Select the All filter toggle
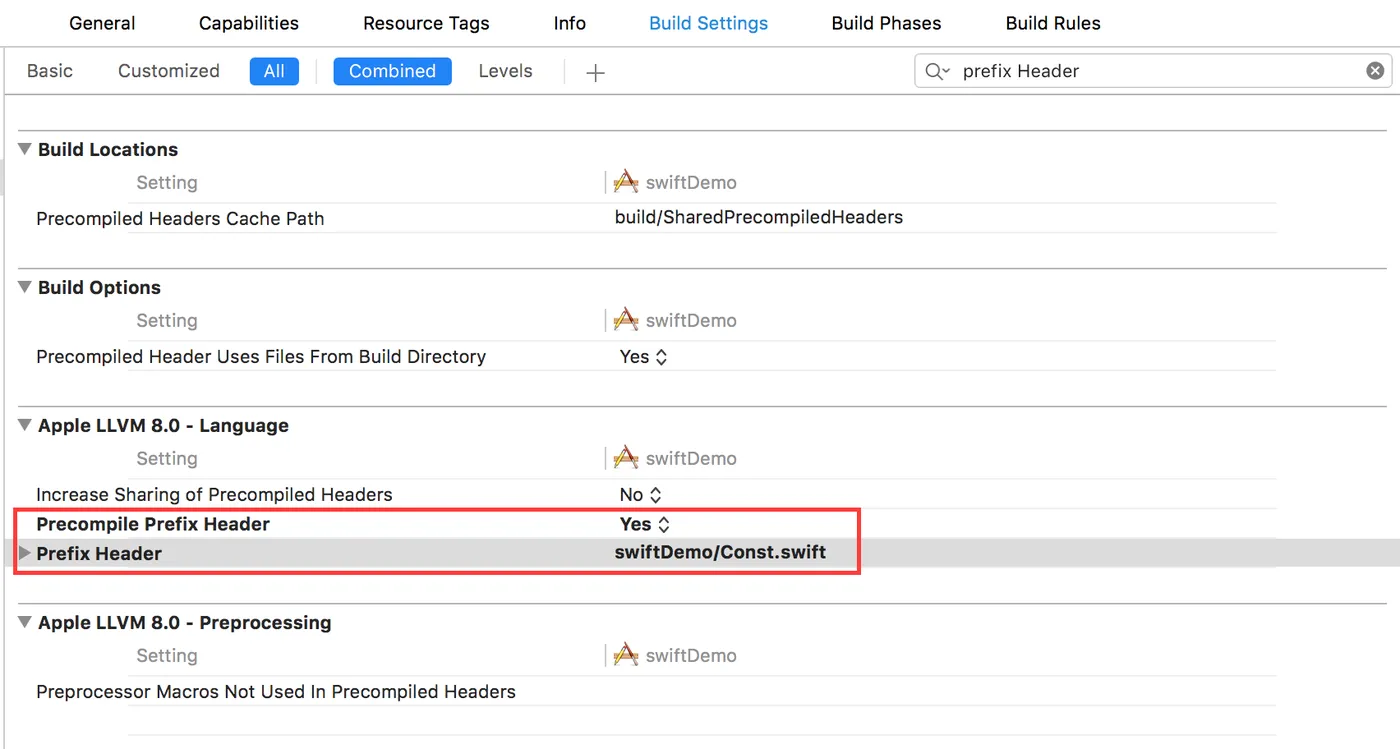Screen dimensions: 1400x749 274,71
